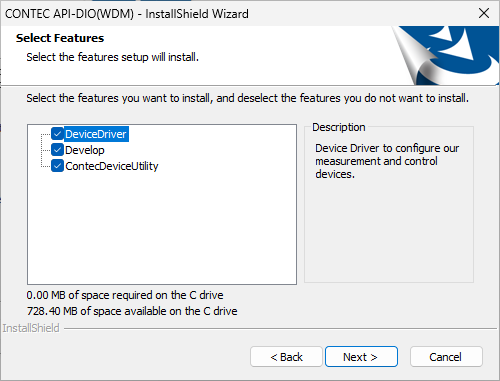Select the ContecDeviceUtility feature label

(112, 166)
